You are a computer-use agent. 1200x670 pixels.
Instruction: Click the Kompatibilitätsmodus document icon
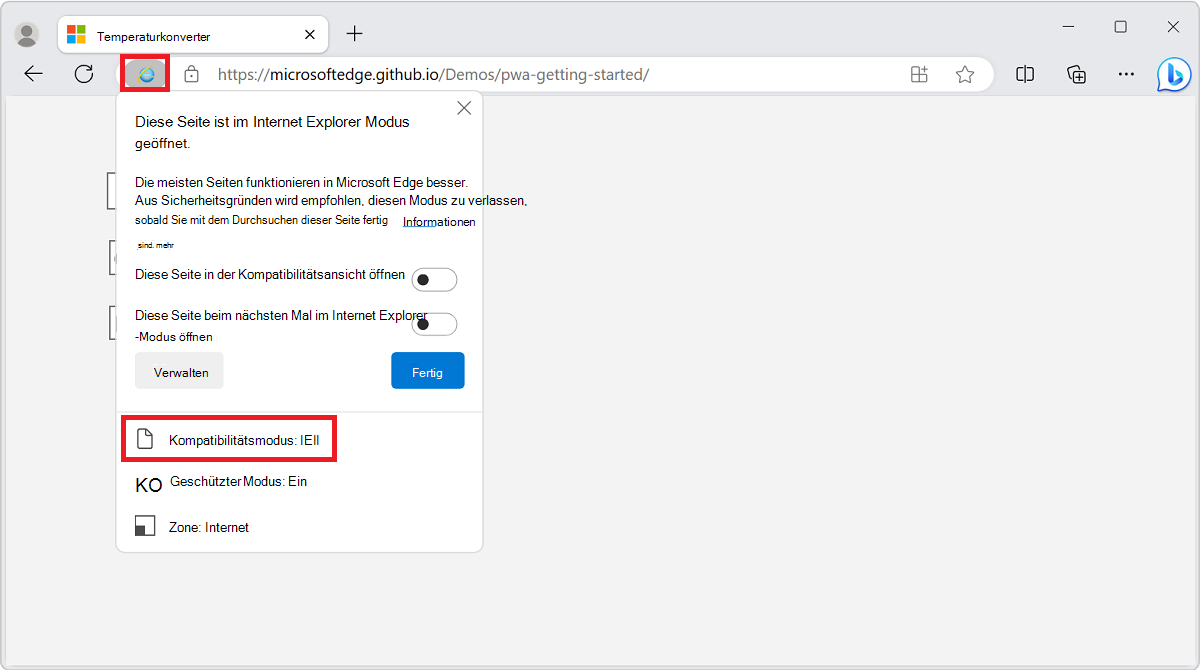(x=145, y=439)
